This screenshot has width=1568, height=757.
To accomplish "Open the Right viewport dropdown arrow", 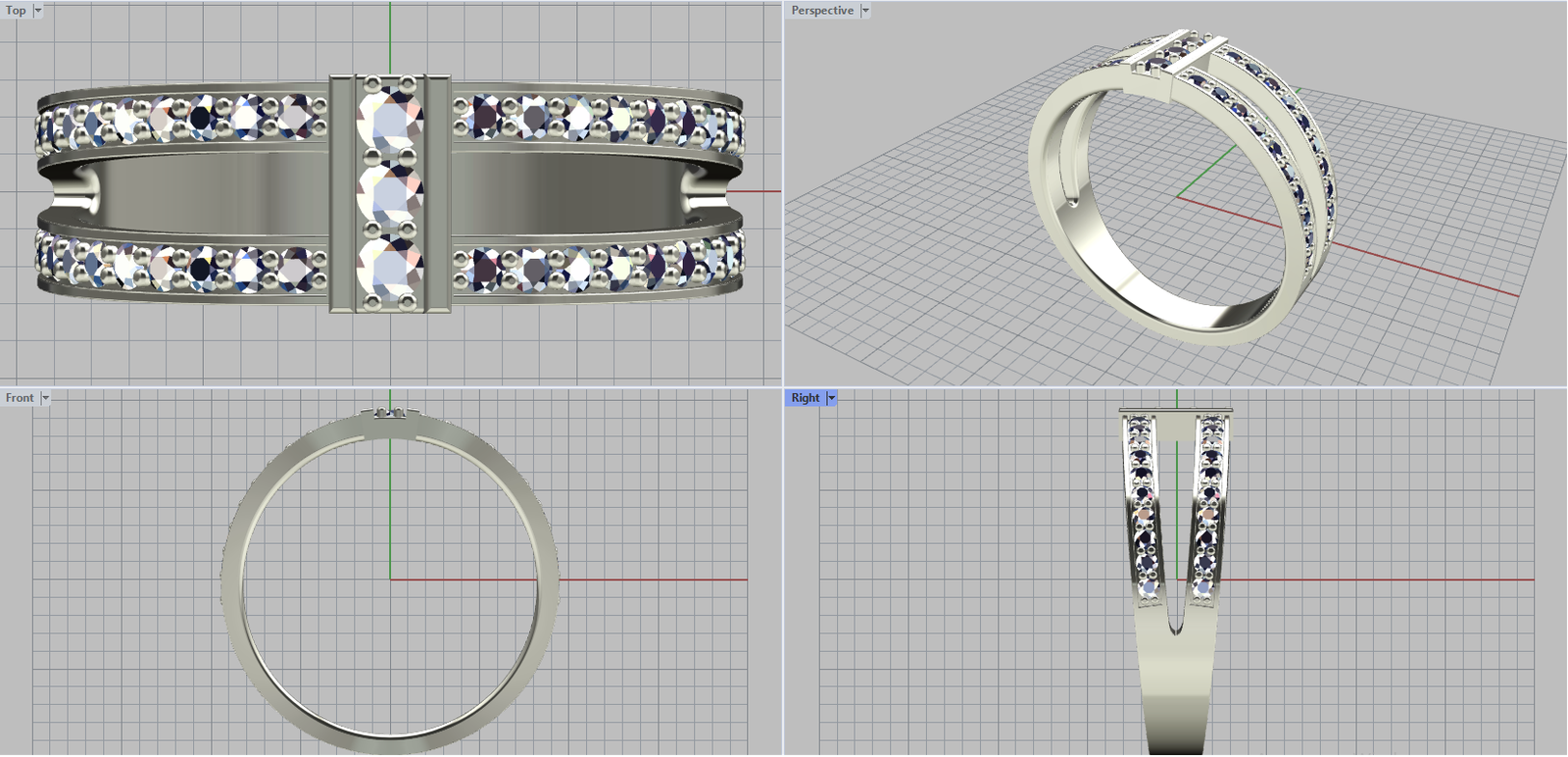I will (x=832, y=398).
